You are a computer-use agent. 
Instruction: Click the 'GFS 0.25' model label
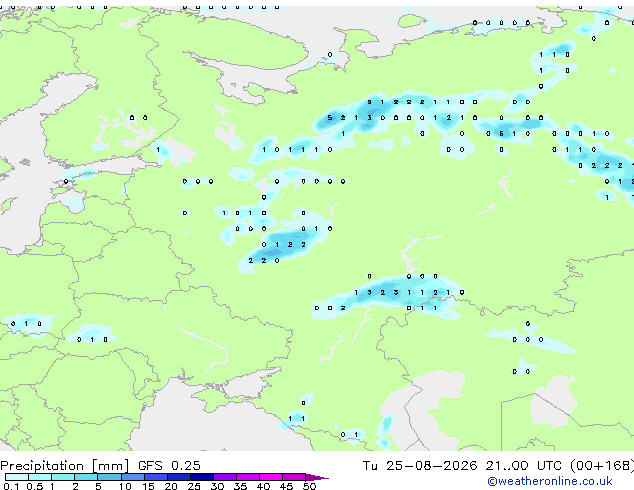click(169, 466)
